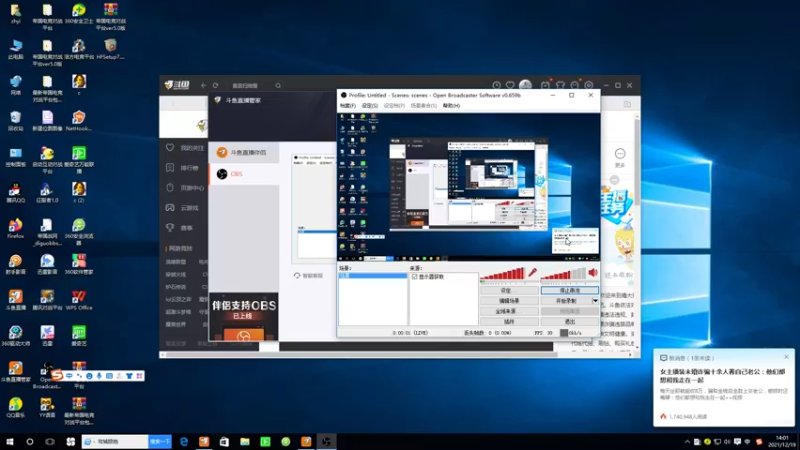Open the dropdown arrow beside 开始录制

pos(595,301)
